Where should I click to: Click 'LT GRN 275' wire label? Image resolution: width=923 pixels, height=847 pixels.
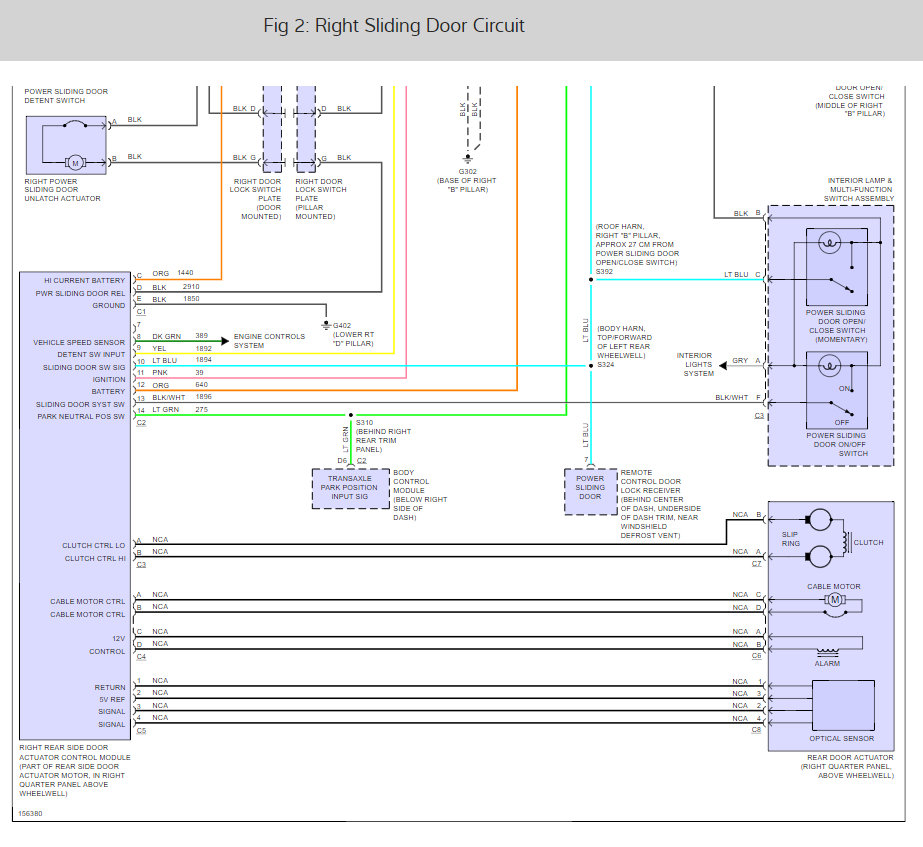coord(180,410)
